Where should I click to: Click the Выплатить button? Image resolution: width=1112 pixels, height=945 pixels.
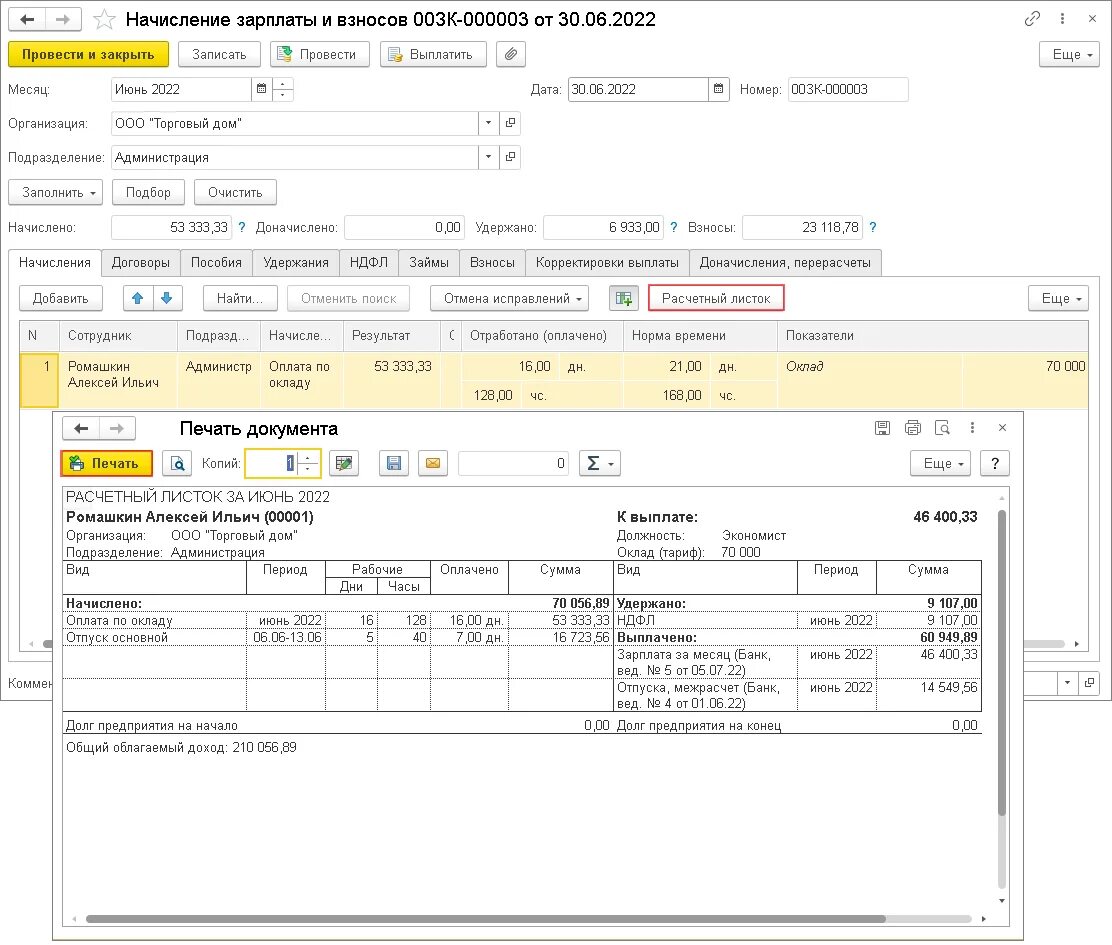click(433, 55)
